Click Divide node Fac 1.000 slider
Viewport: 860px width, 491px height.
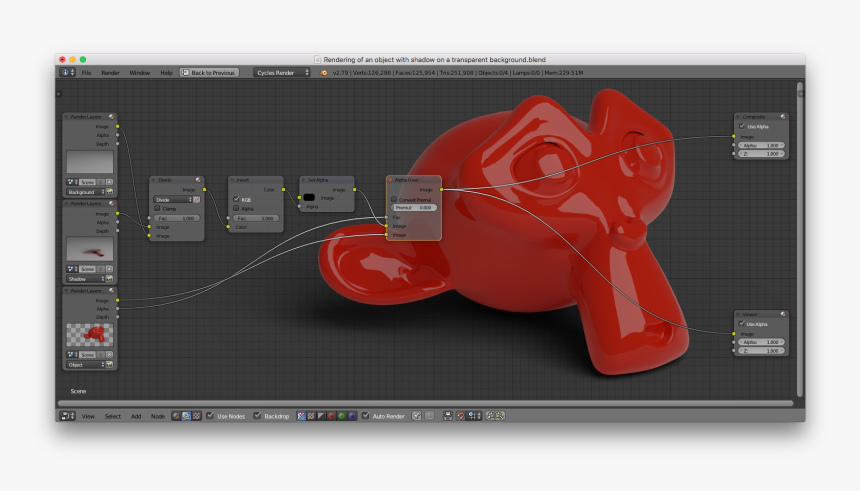(x=177, y=218)
